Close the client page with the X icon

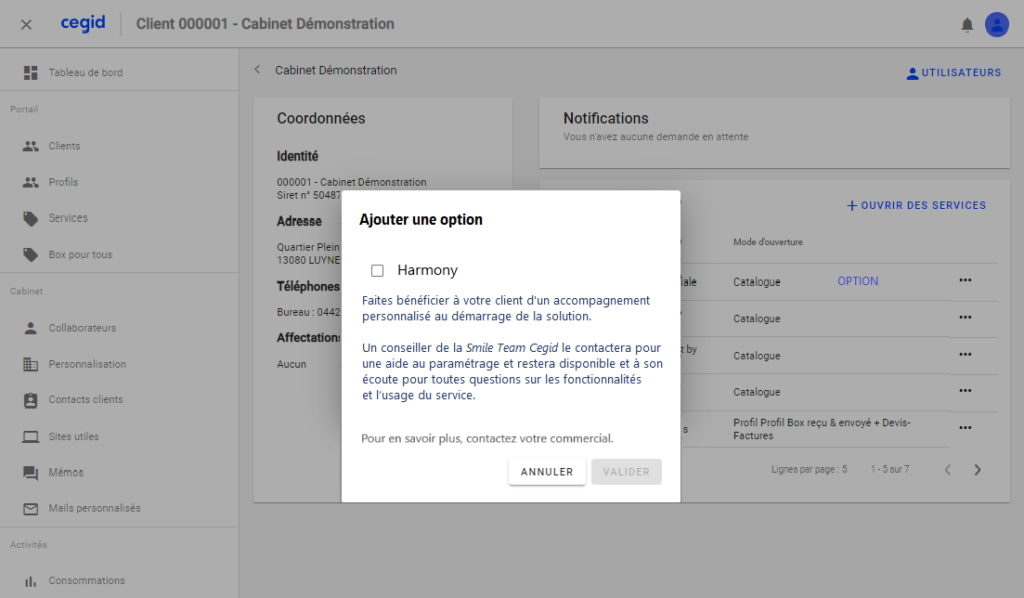26,24
